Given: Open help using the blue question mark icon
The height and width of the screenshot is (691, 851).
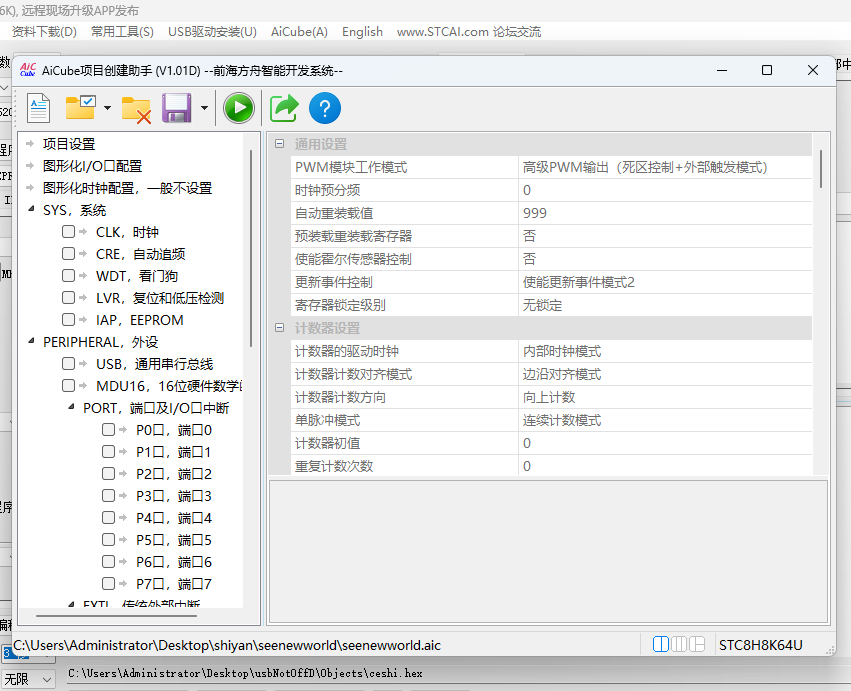Looking at the screenshot, I should pos(324,108).
